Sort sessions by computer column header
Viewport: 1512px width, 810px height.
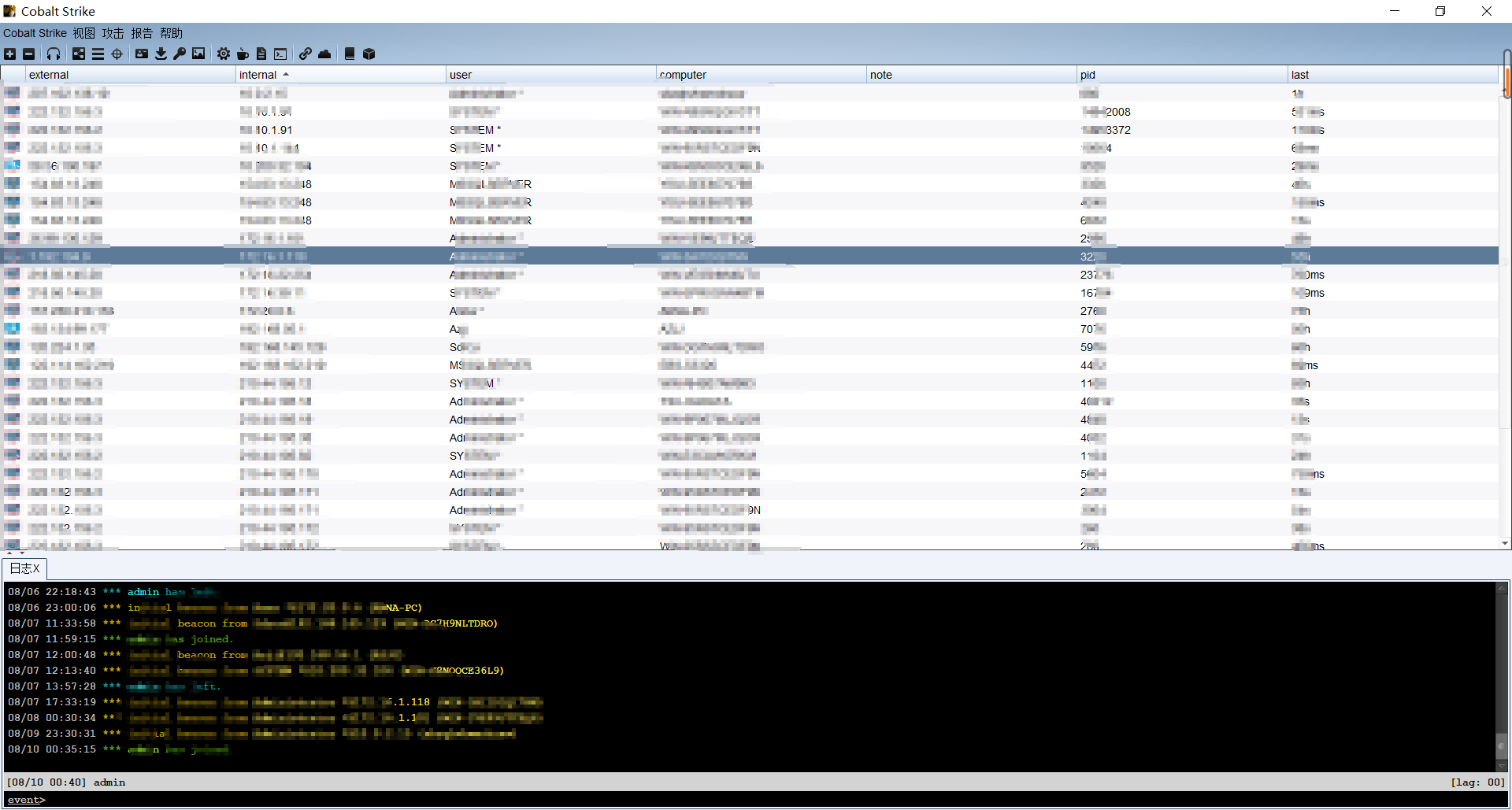(762, 75)
